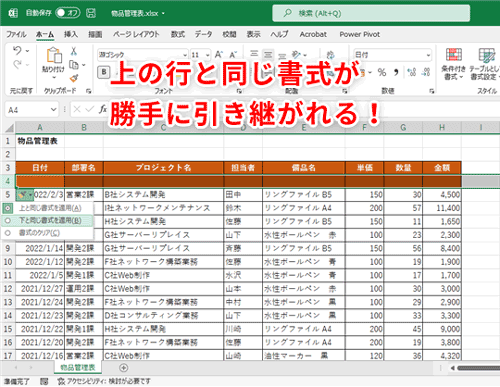The image size is (500, 387).
Task: Switch to the 数式 ribbon tab
Action: [178, 34]
